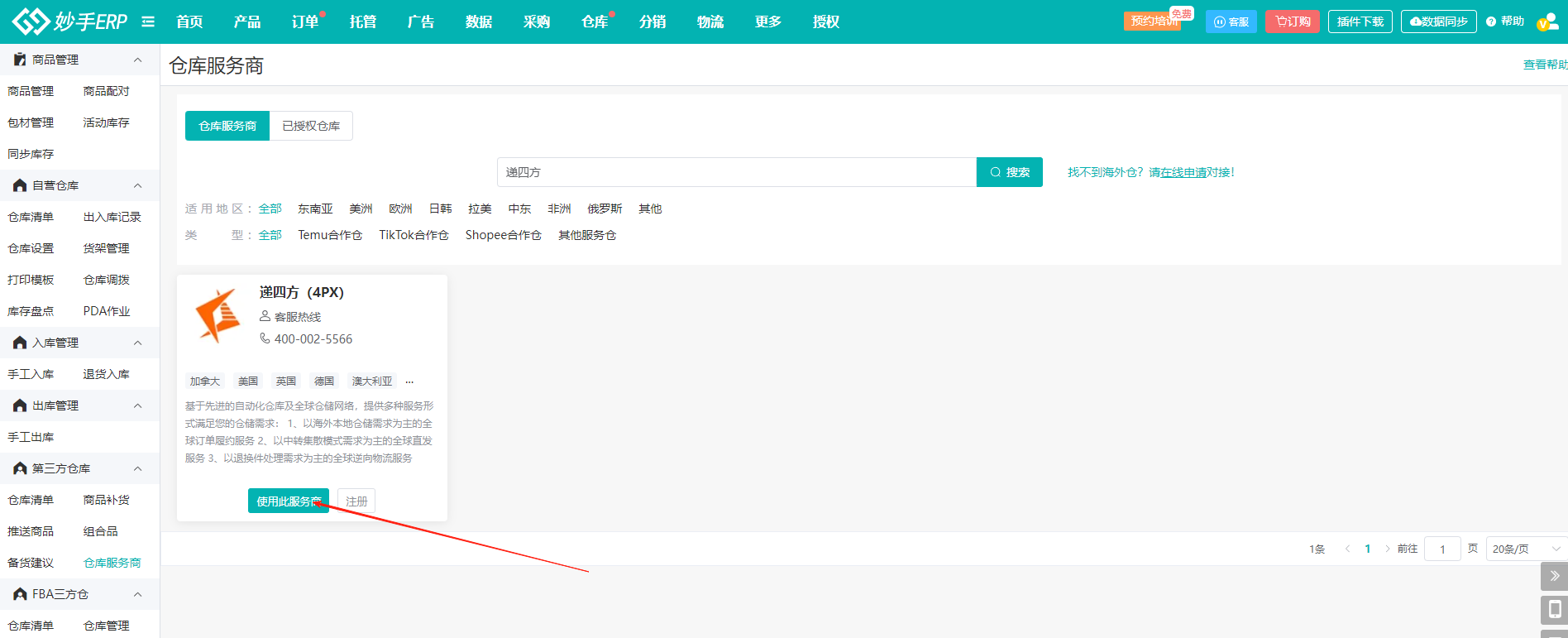Show more countries via the ellipsis tag

(x=409, y=381)
